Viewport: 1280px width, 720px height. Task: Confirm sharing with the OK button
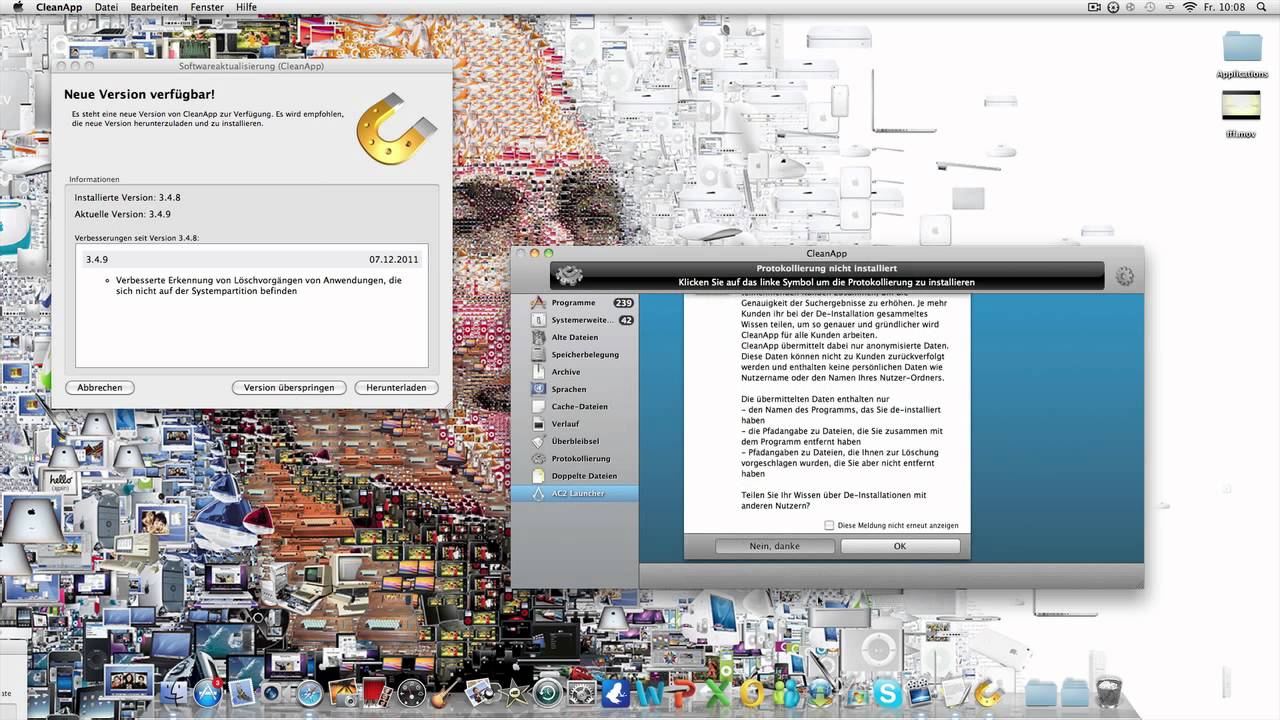point(900,546)
